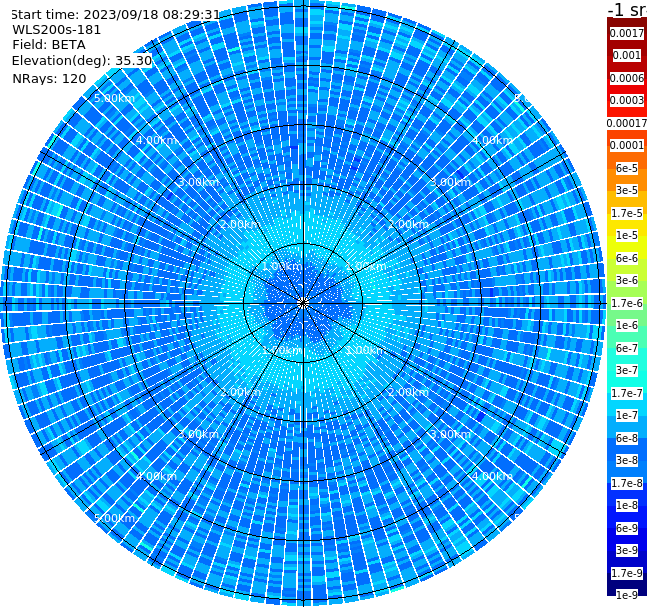Click the 3.00km range label in southeast quadrant
This screenshot has height=607, width=647.
pos(450,434)
